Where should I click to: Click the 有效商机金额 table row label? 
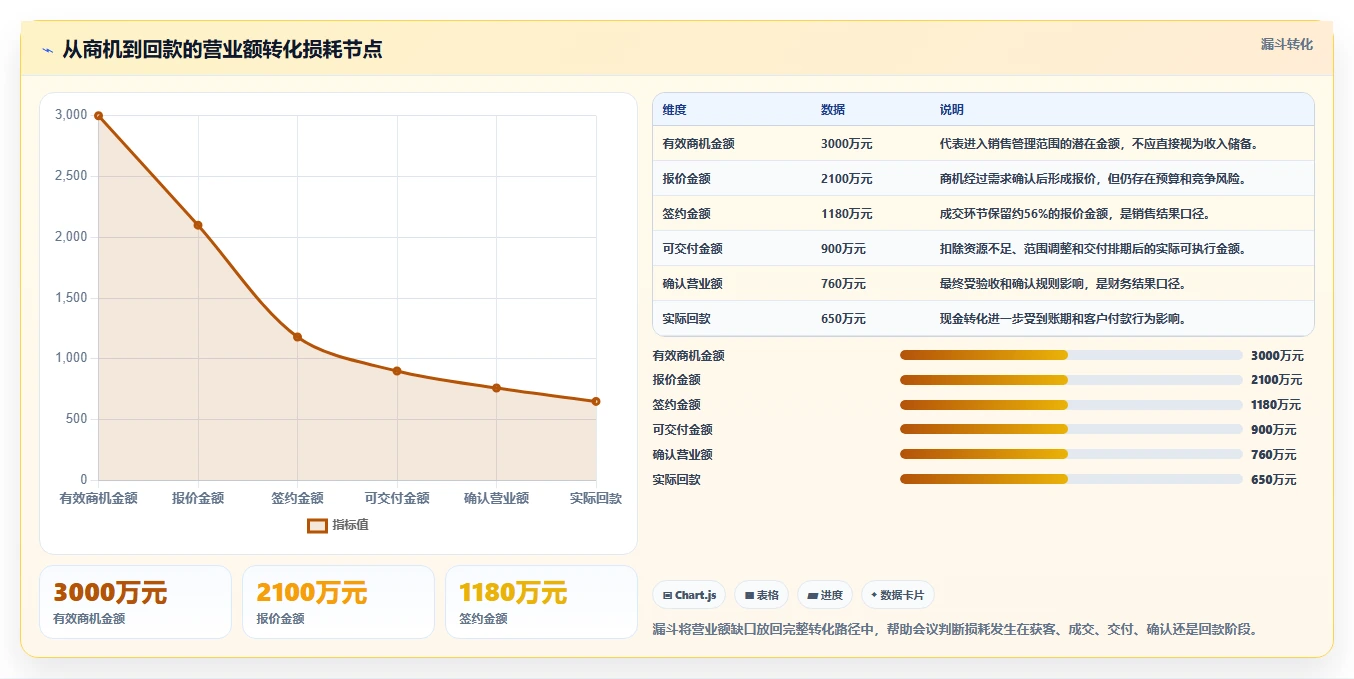698,144
